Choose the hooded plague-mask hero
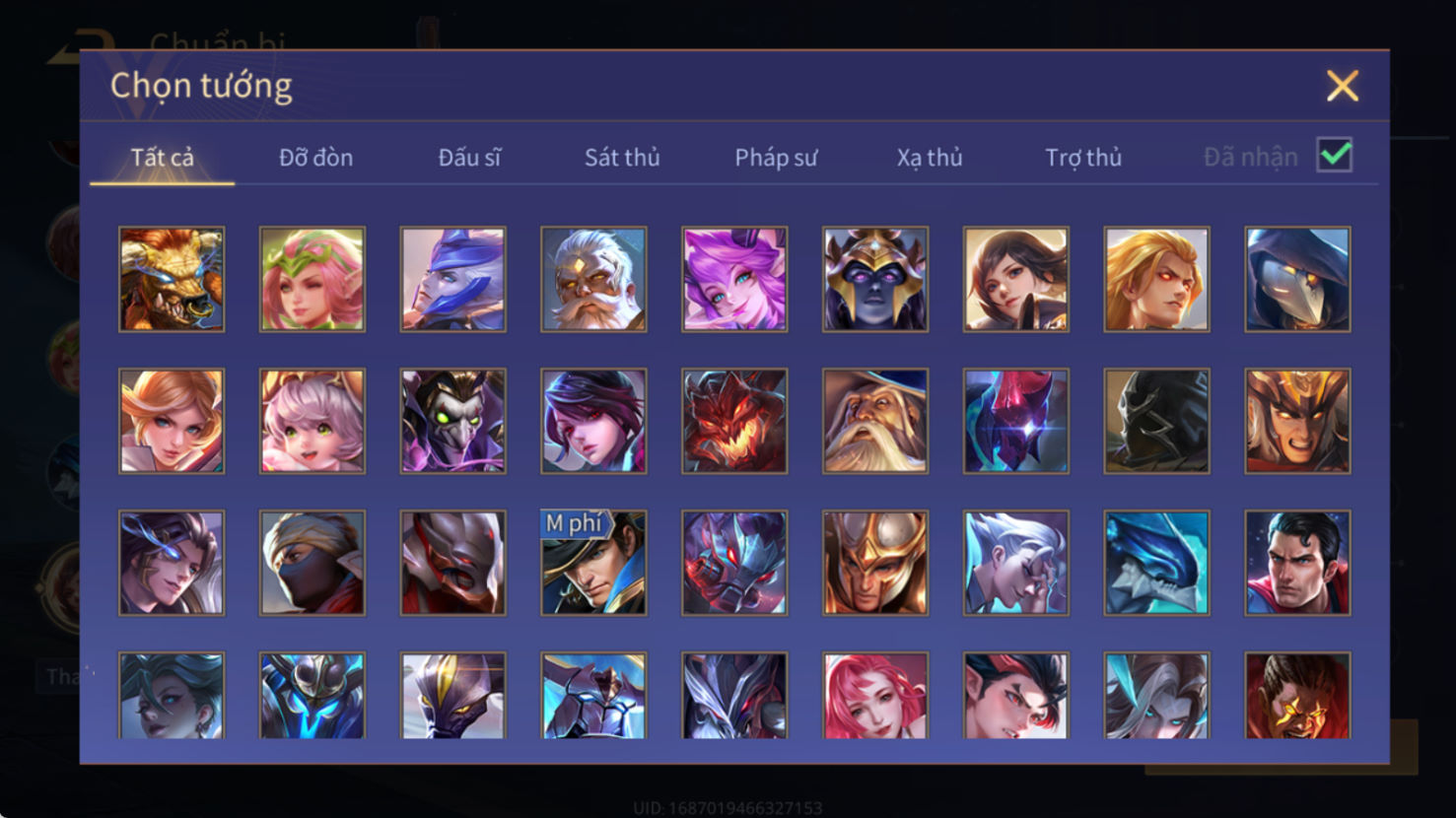Screen dimensions: 1456x818 tap(1297, 279)
